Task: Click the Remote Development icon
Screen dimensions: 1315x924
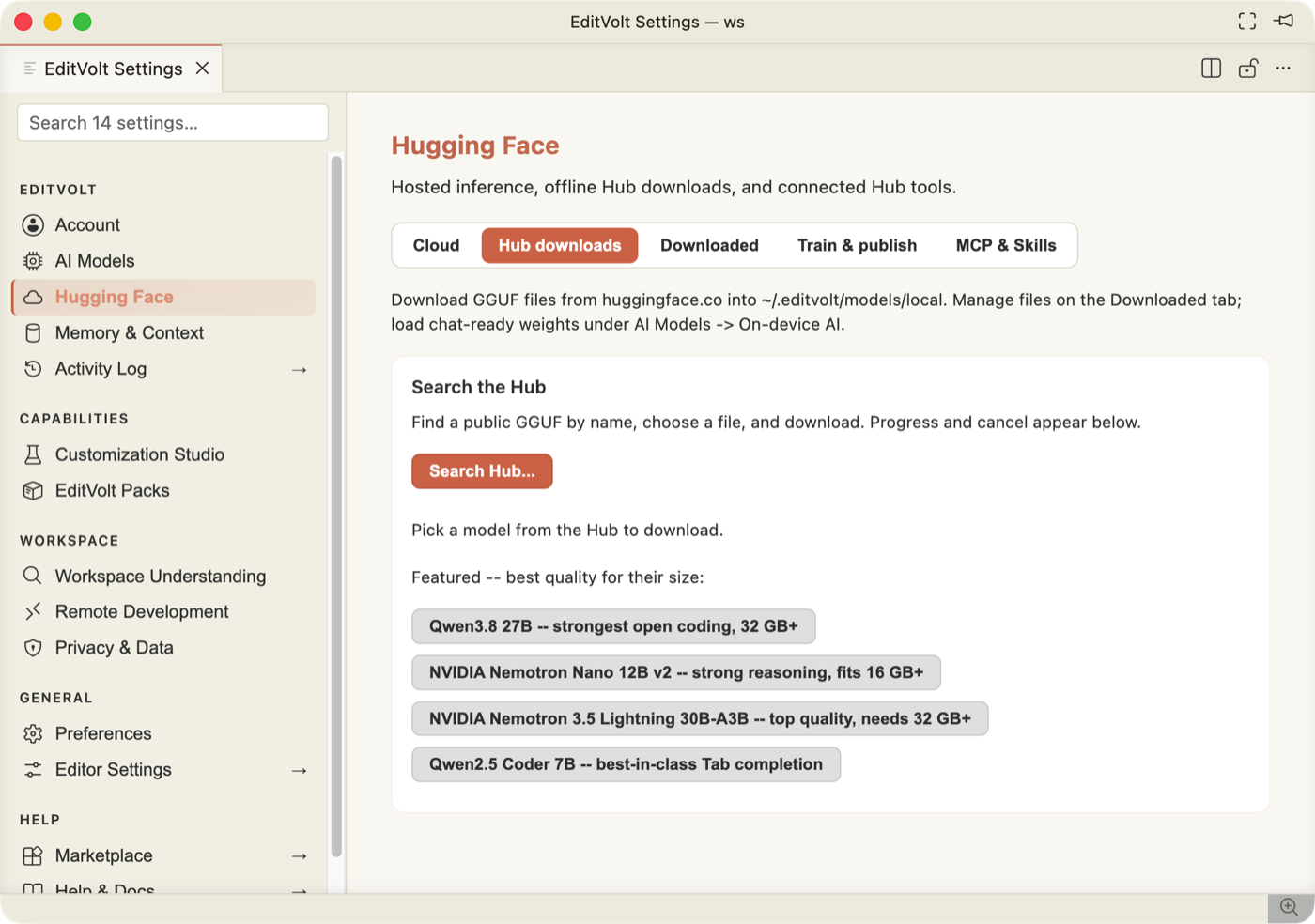Action: (x=33, y=611)
